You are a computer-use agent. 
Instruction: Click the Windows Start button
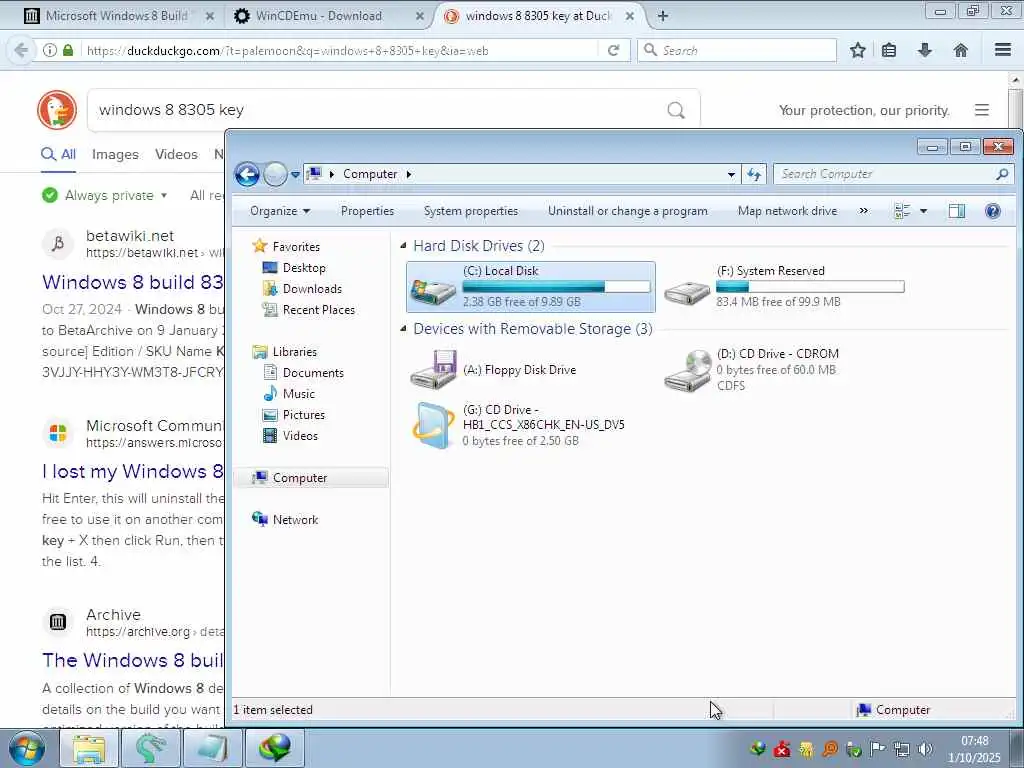[x=27, y=748]
